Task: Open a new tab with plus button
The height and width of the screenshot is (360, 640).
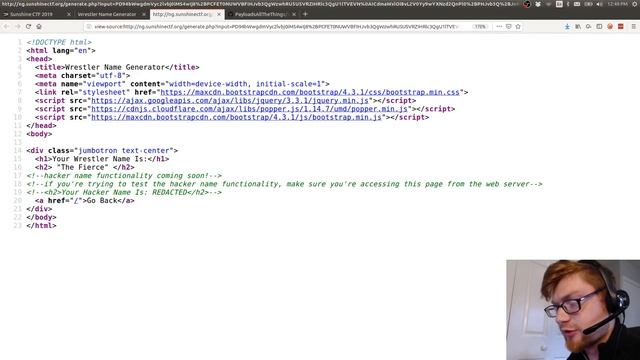Action: point(305,14)
